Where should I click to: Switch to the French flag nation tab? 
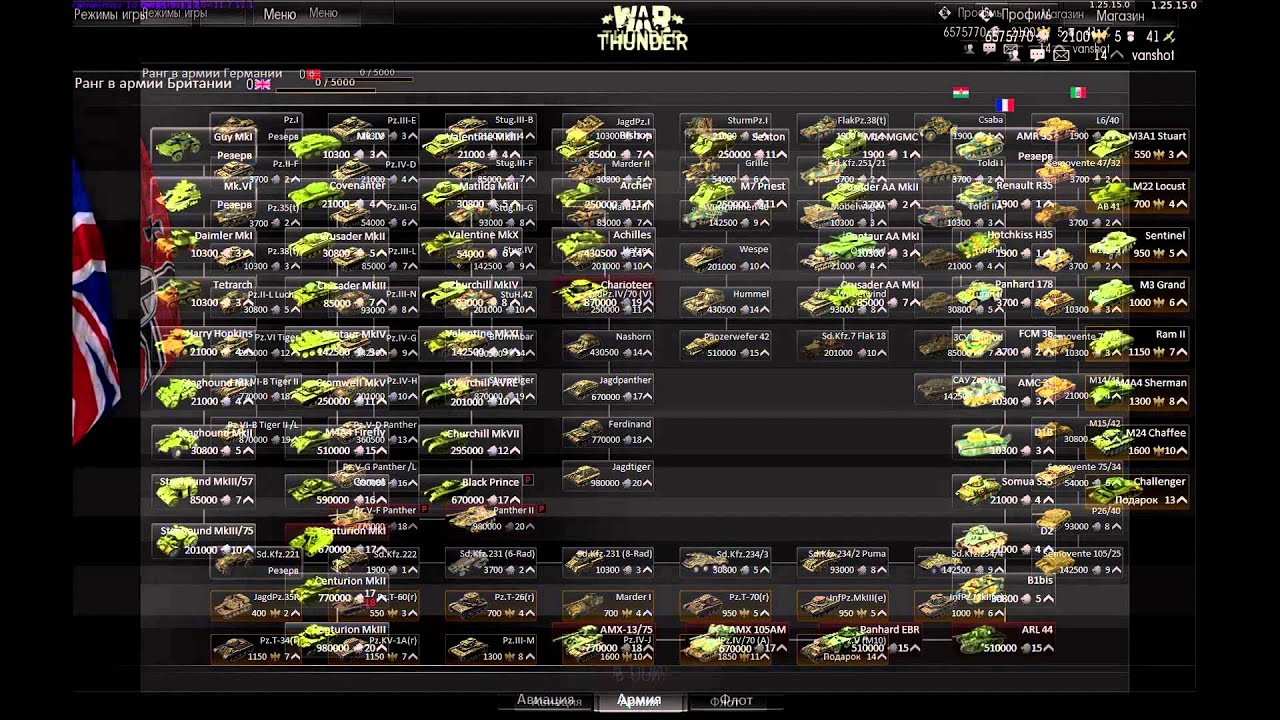(1005, 105)
